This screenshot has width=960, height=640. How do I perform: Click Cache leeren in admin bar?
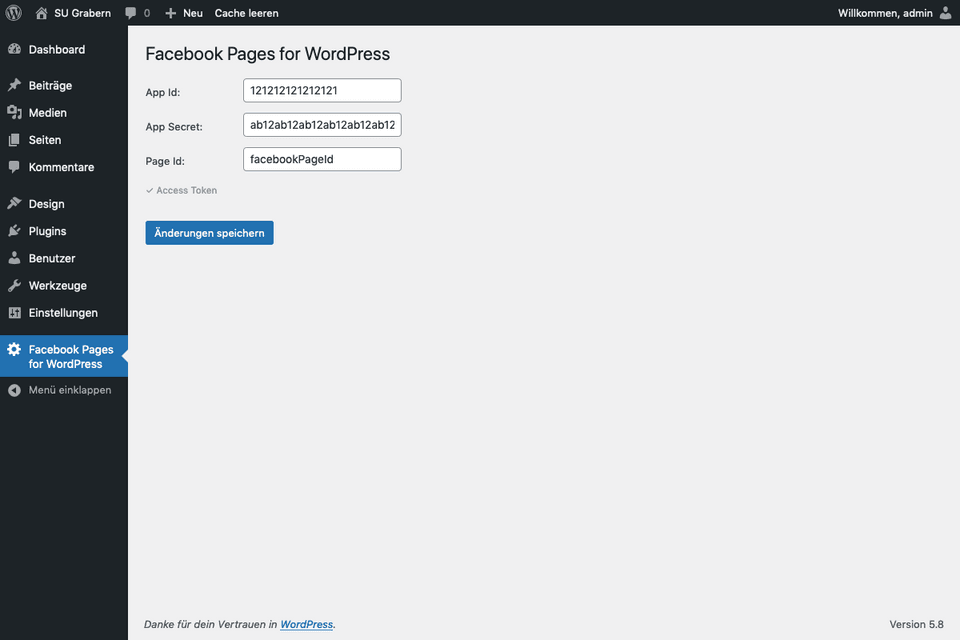pos(246,13)
